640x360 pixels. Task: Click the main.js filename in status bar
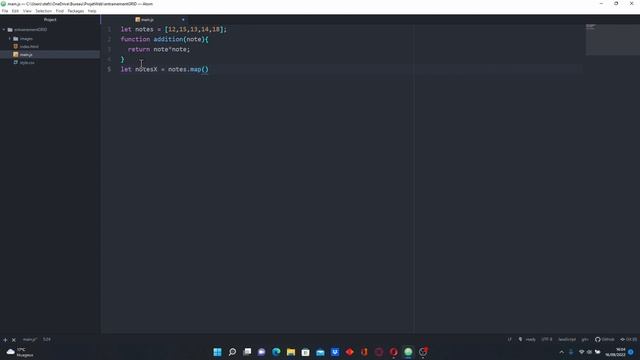click(29, 340)
